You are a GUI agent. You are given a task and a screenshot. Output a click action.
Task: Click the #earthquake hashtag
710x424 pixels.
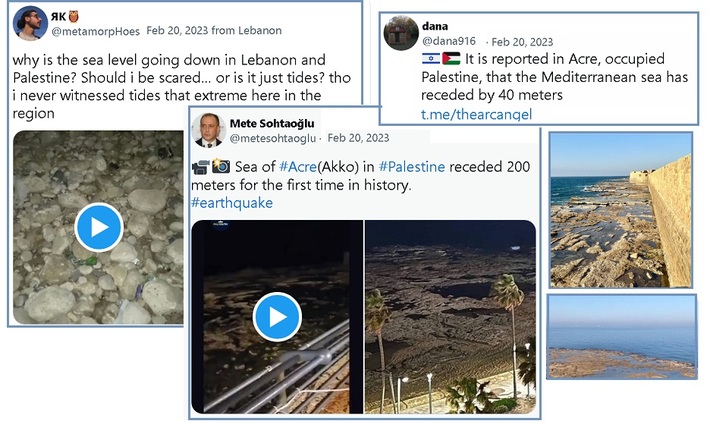pyautogui.click(x=231, y=202)
